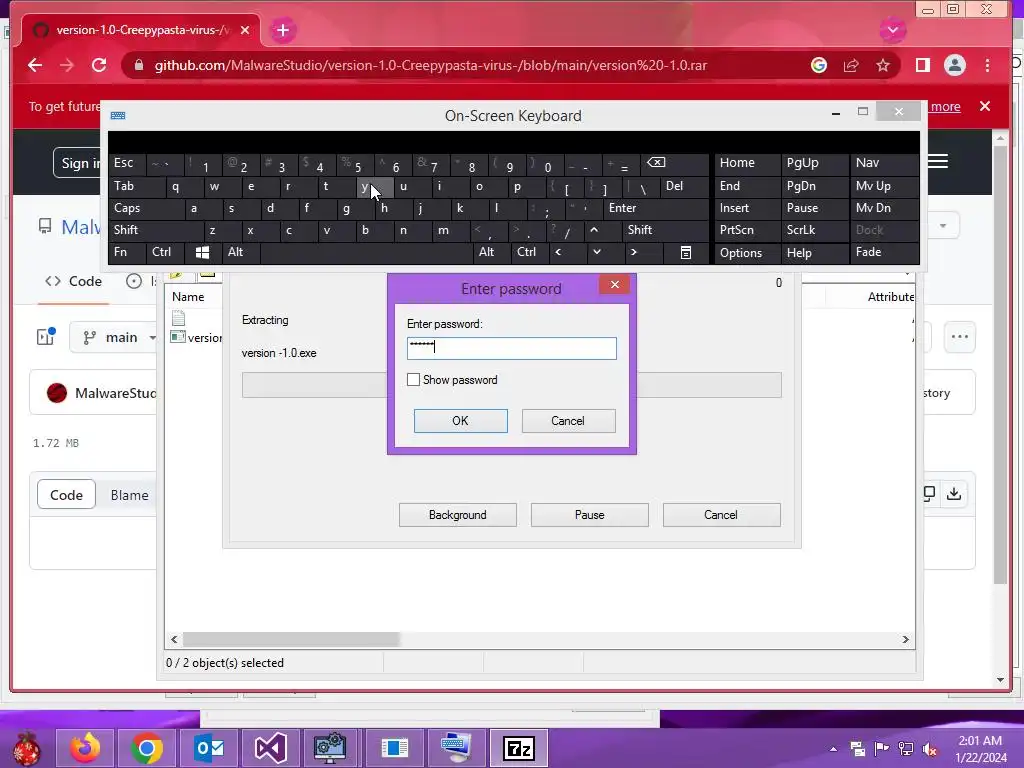This screenshot has width=1024, height=768.
Task: Pause the extraction process
Action: (x=589, y=515)
